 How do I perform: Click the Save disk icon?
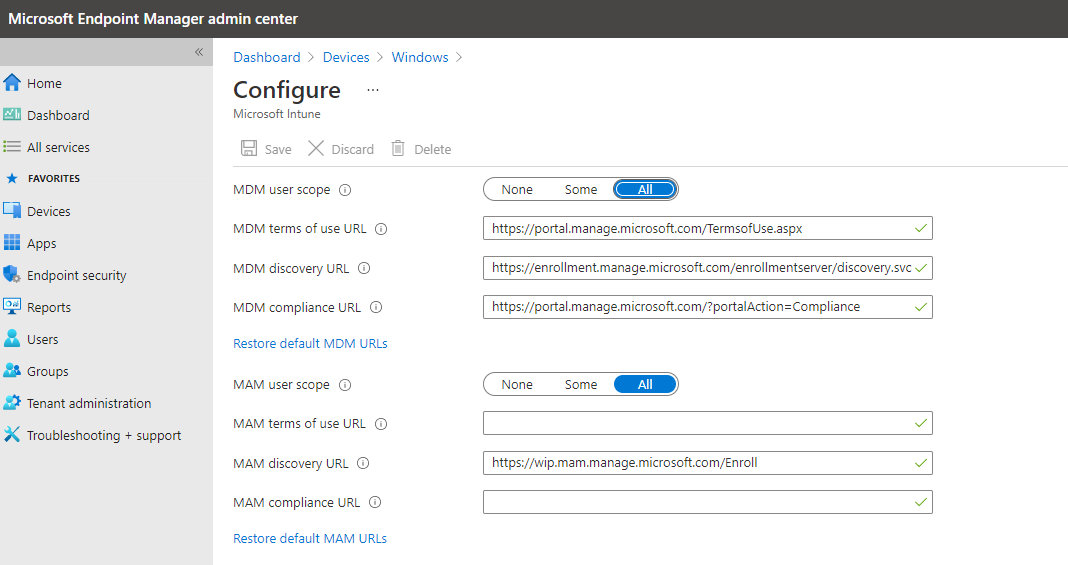(x=249, y=149)
